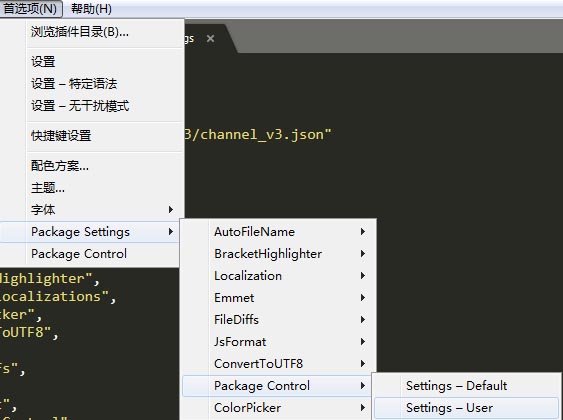Screen dimensions: 563x420
Task: Expand BracketHighlighter package submenu
Action: coord(278,254)
